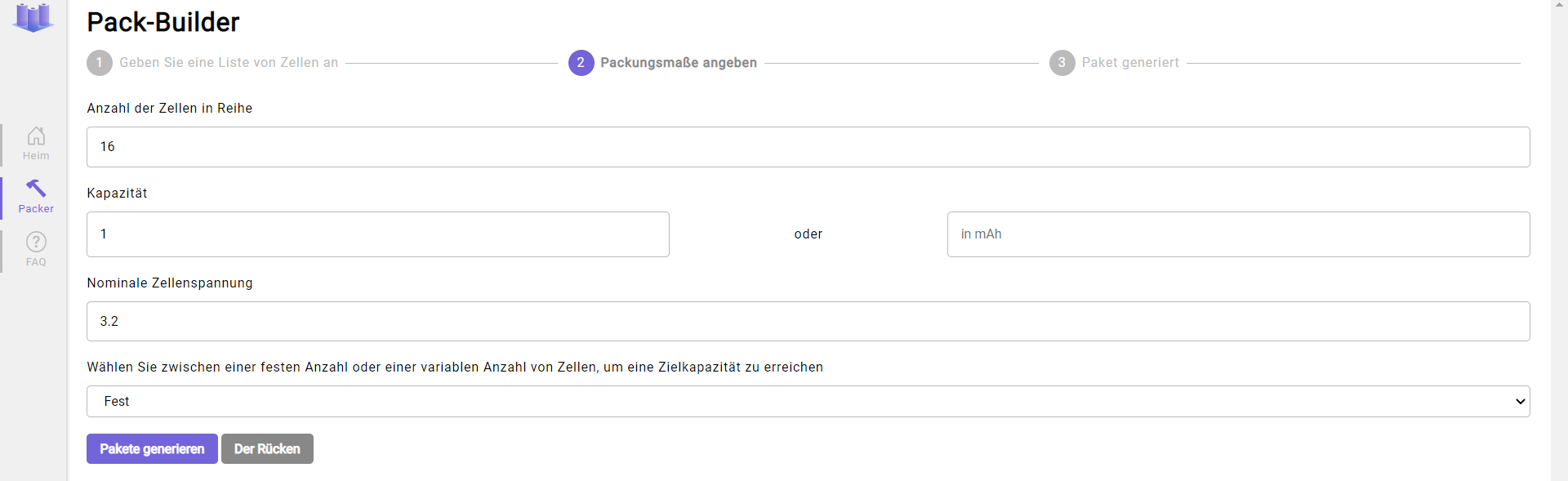1568x481 pixels.
Task: Click step 1 circle in the stepper
Action: [100, 63]
